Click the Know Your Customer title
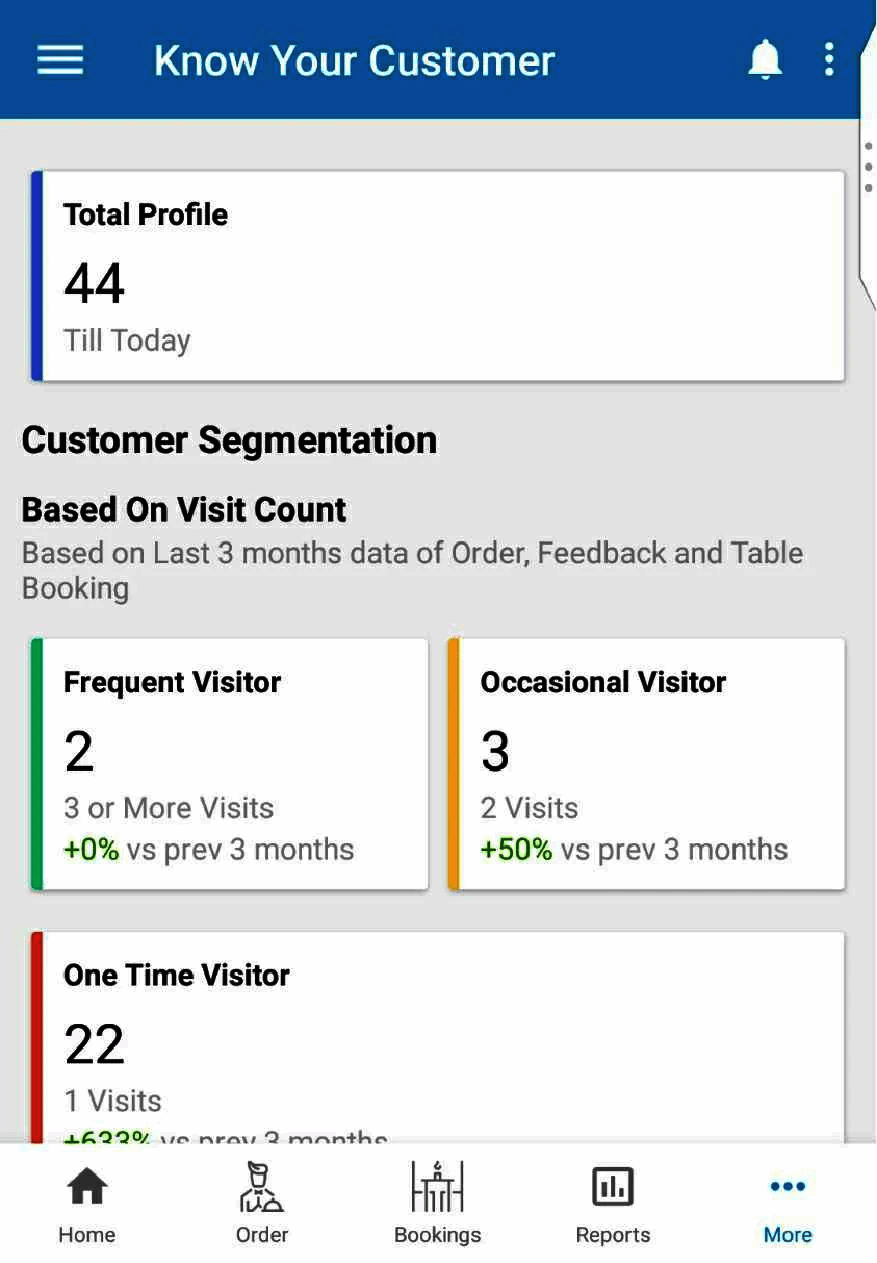877x1263 pixels. [354, 61]
